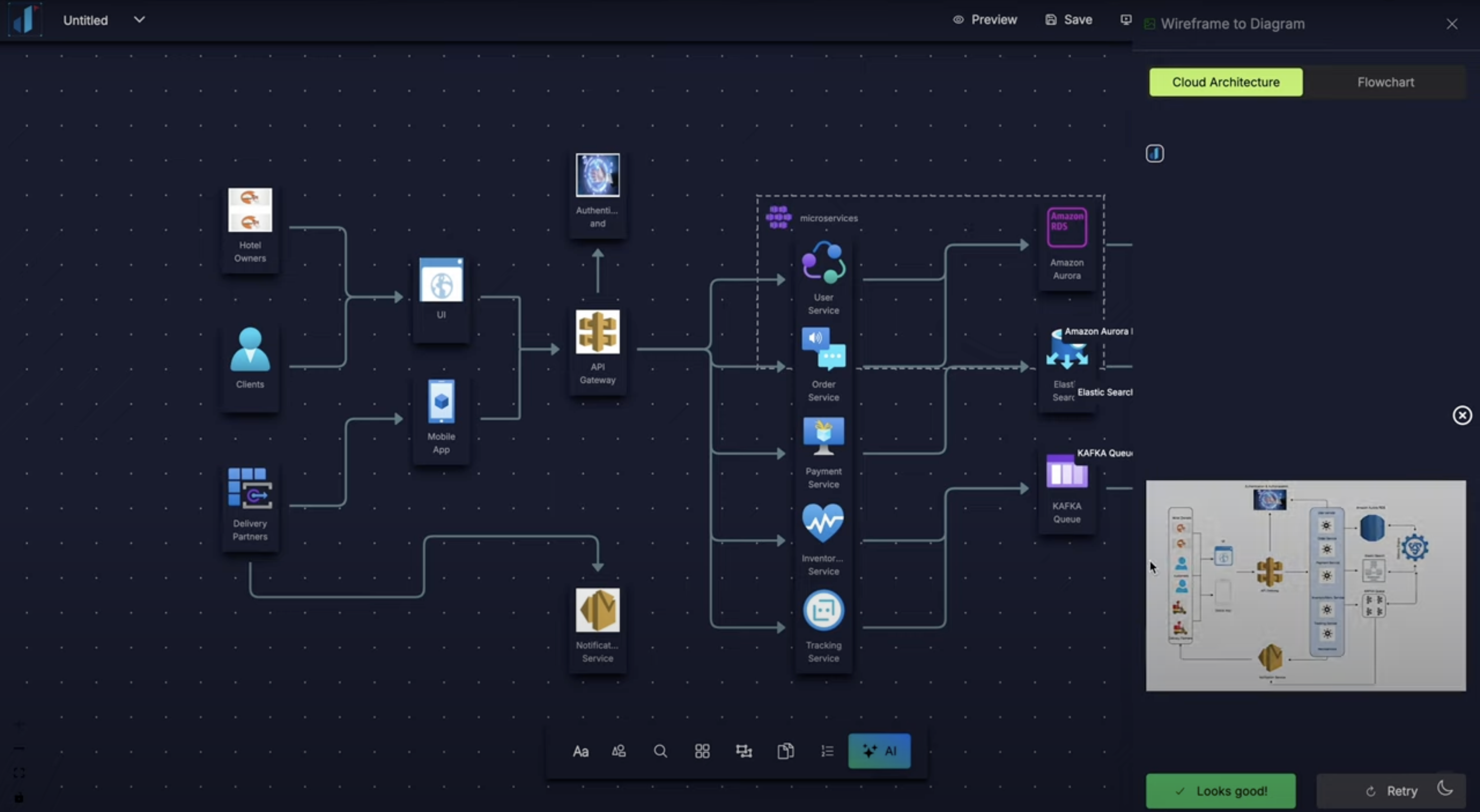Select the Cloud Architecture tab

(1225, 82)
